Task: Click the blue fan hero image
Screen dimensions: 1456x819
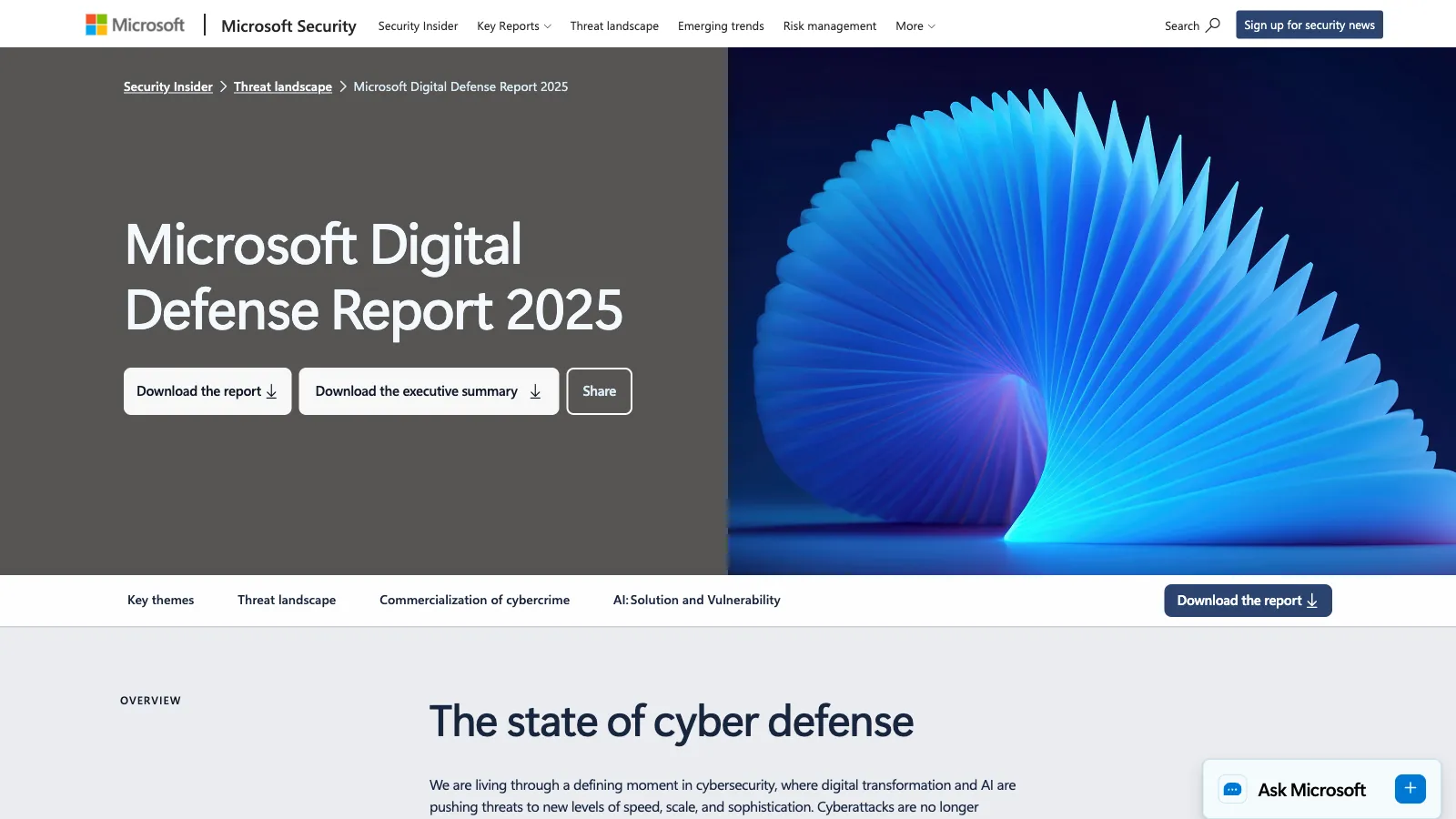Action: [x=1092, y=311]
